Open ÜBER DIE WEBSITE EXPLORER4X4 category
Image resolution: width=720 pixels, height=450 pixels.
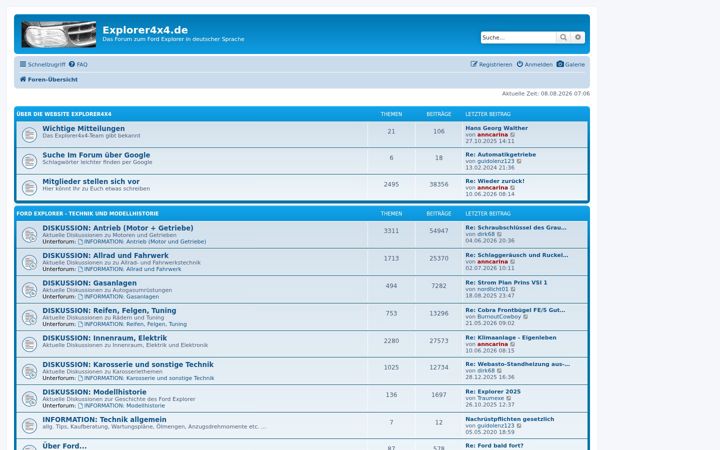[x=64, y=114]
